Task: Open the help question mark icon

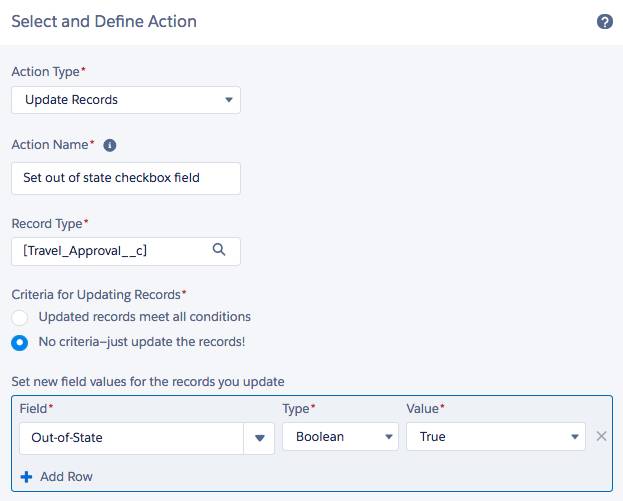Action: (604, 21)
